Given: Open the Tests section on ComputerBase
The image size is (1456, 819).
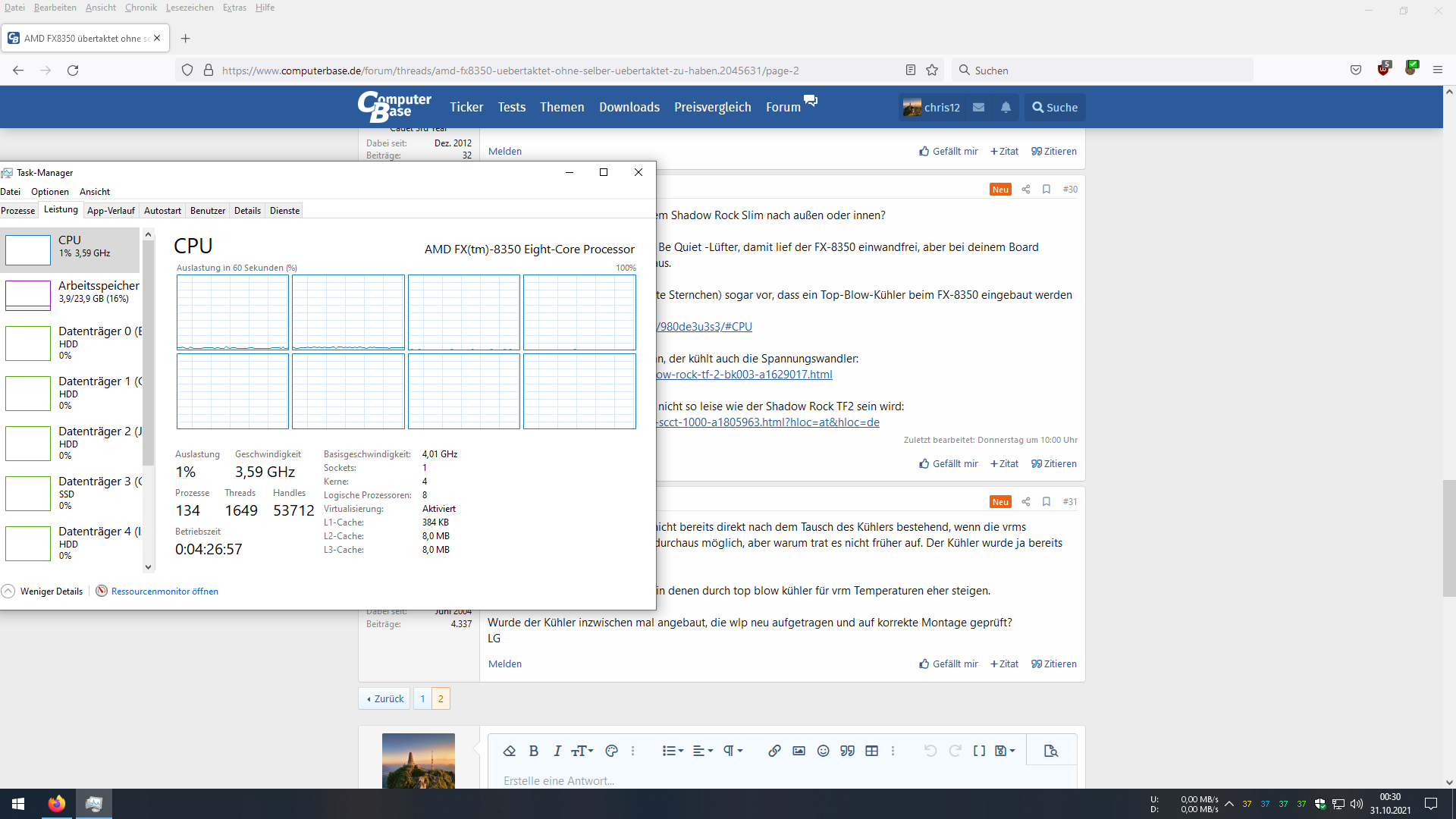Looking at the screenshot, I should pos(512,107).
